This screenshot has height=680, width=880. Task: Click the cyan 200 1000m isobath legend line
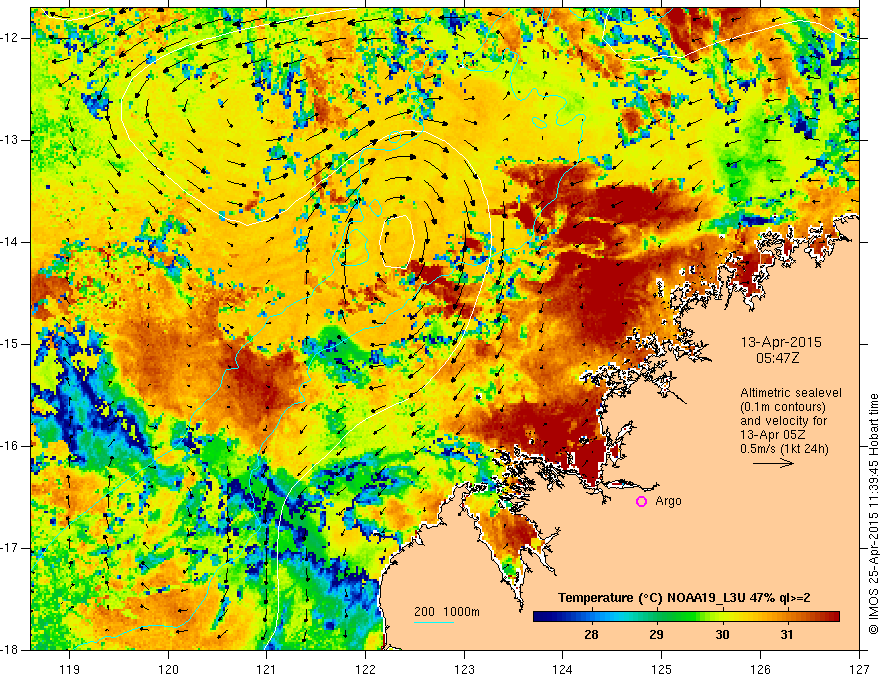coord(434,622)
